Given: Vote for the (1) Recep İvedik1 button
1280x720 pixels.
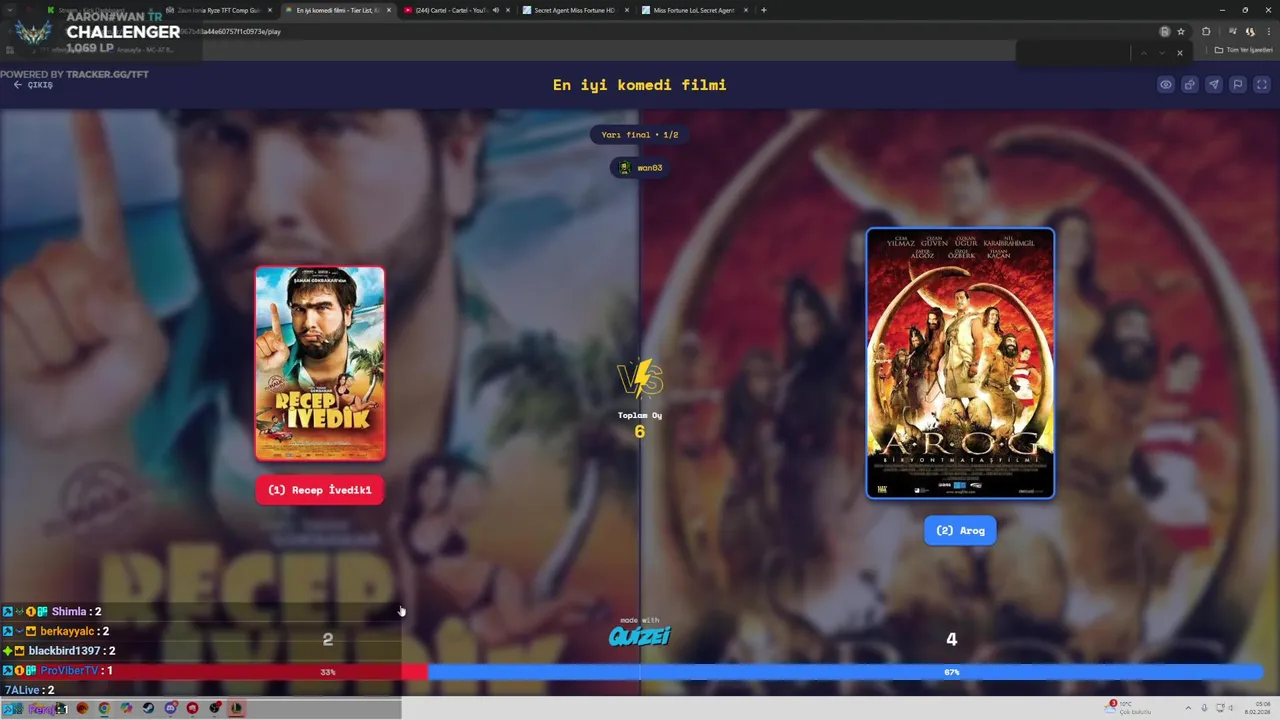Looking at the screenshot, I should pyautogui.click(x=320, y=490).
